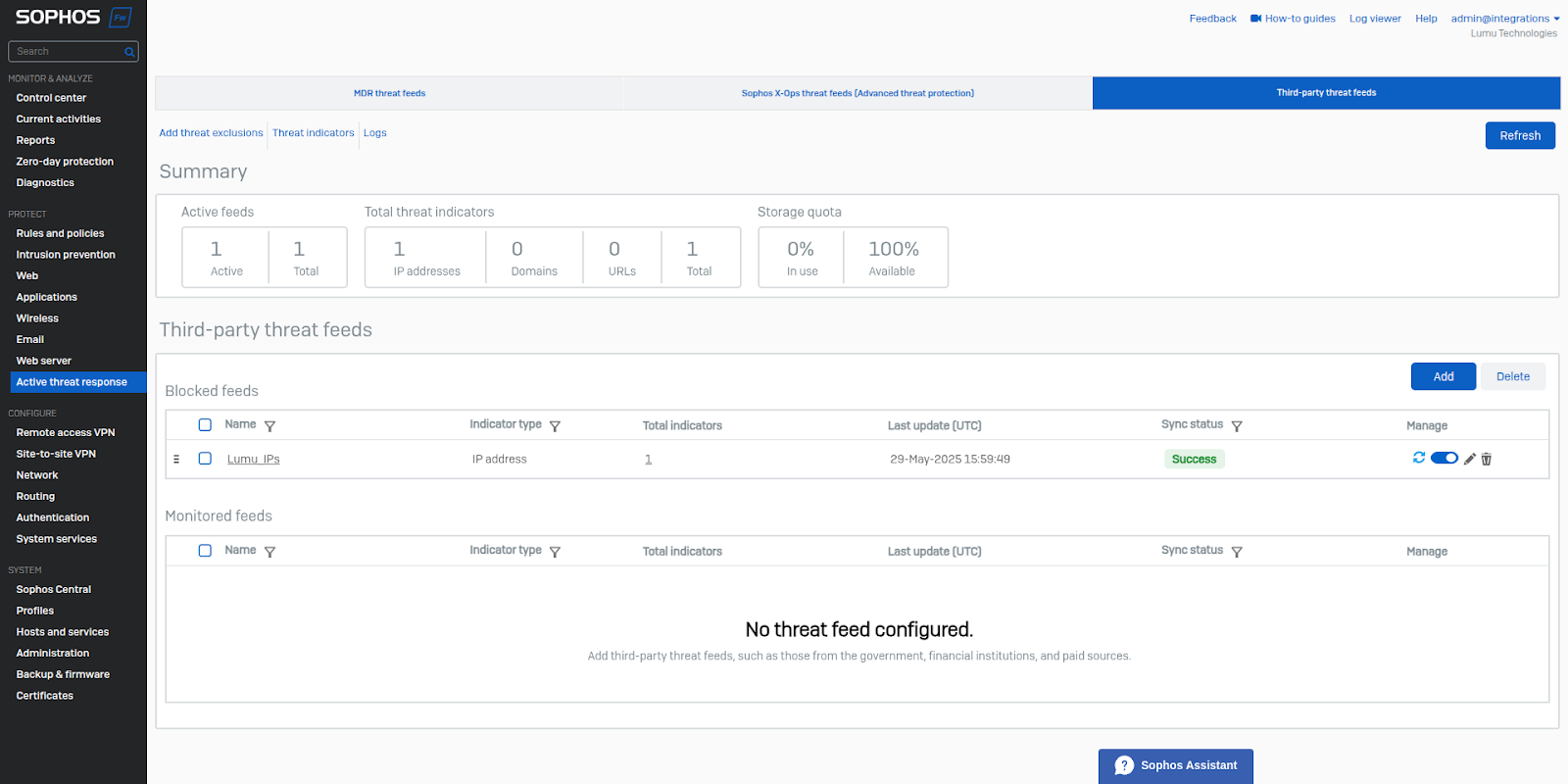Disable the Lumu_IPs feed toggle switch

(1444, 458)
